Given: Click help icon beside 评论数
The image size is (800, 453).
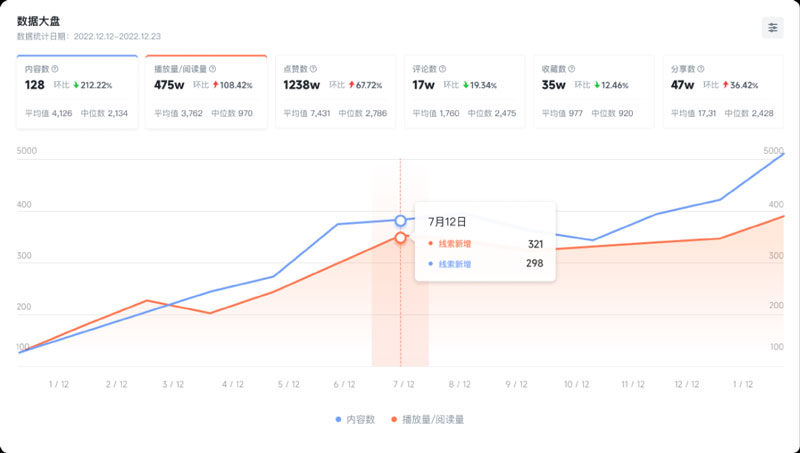Looking at the screenshot, I should tap(443, 69).
